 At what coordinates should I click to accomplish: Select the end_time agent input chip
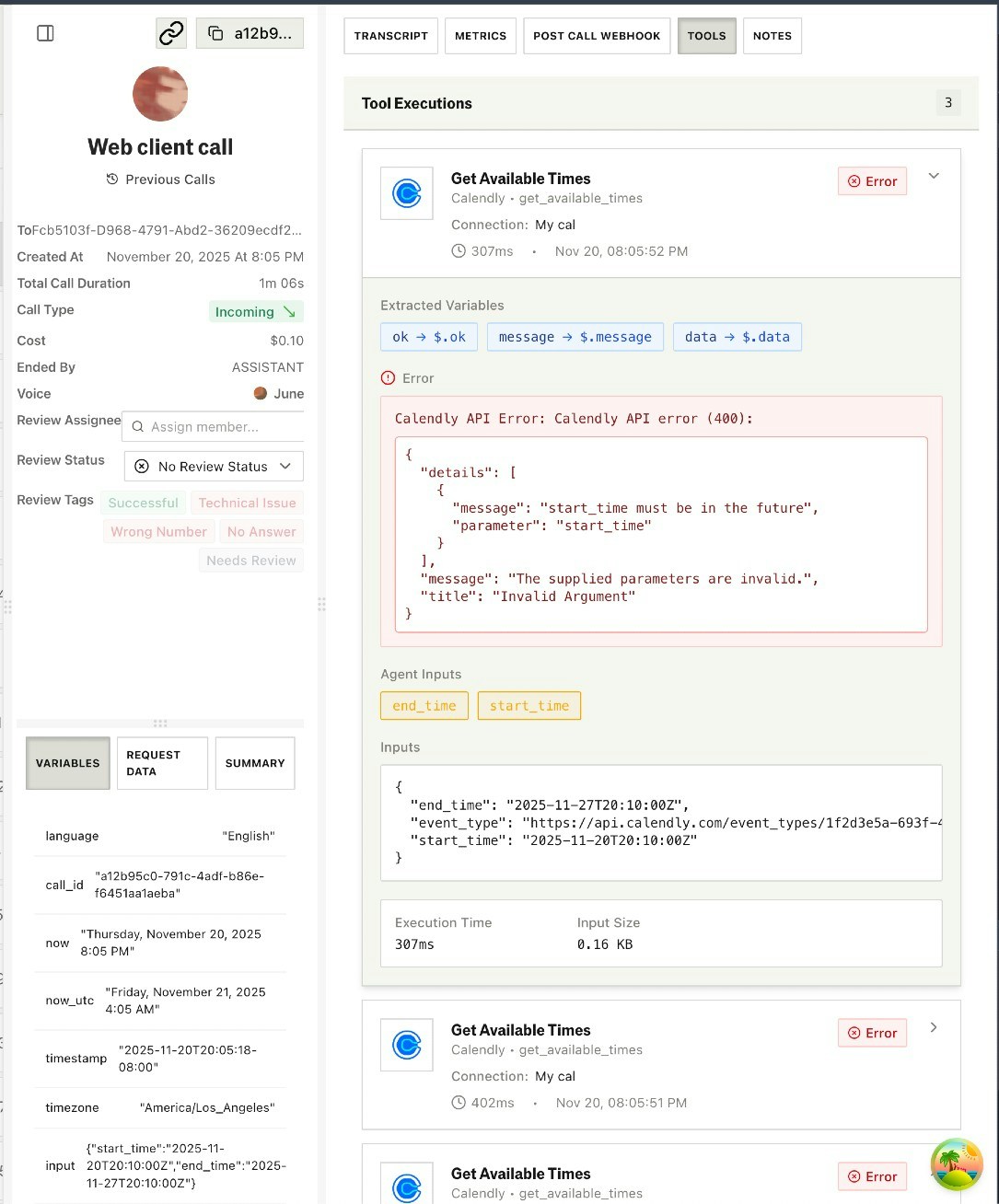tap(424, 705)
